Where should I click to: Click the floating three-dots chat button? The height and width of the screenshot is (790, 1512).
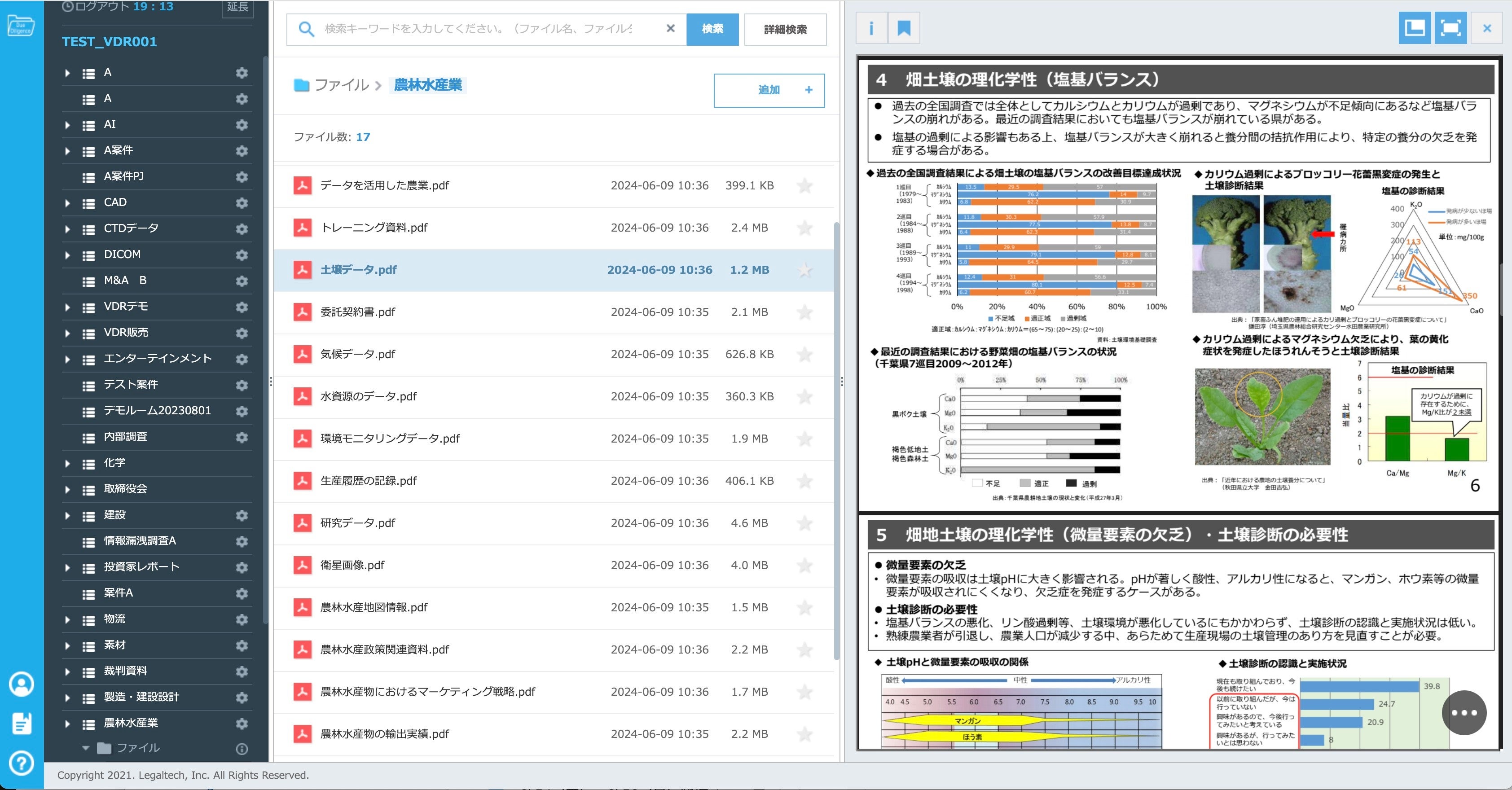pos(1464,712)
